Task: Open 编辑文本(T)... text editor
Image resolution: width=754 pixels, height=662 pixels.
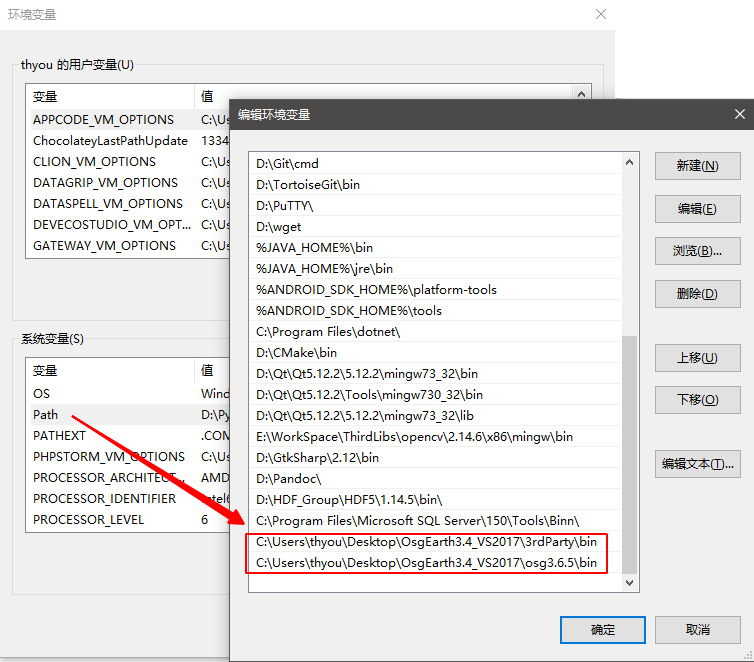Action: click(x=696, y=464)
